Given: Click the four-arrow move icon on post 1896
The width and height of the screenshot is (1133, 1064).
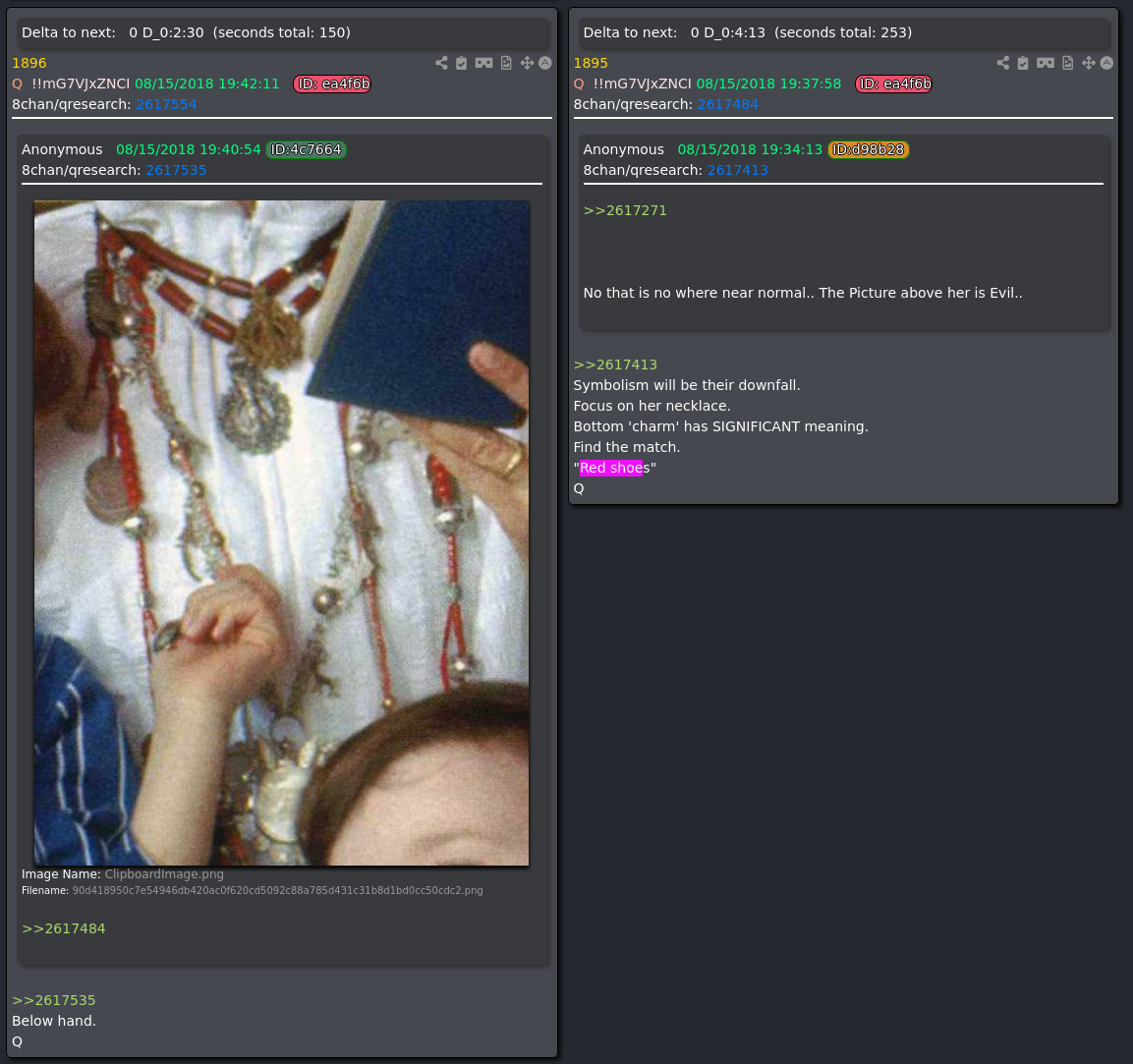Looking at the screenshot, I should tap(528, 63).
